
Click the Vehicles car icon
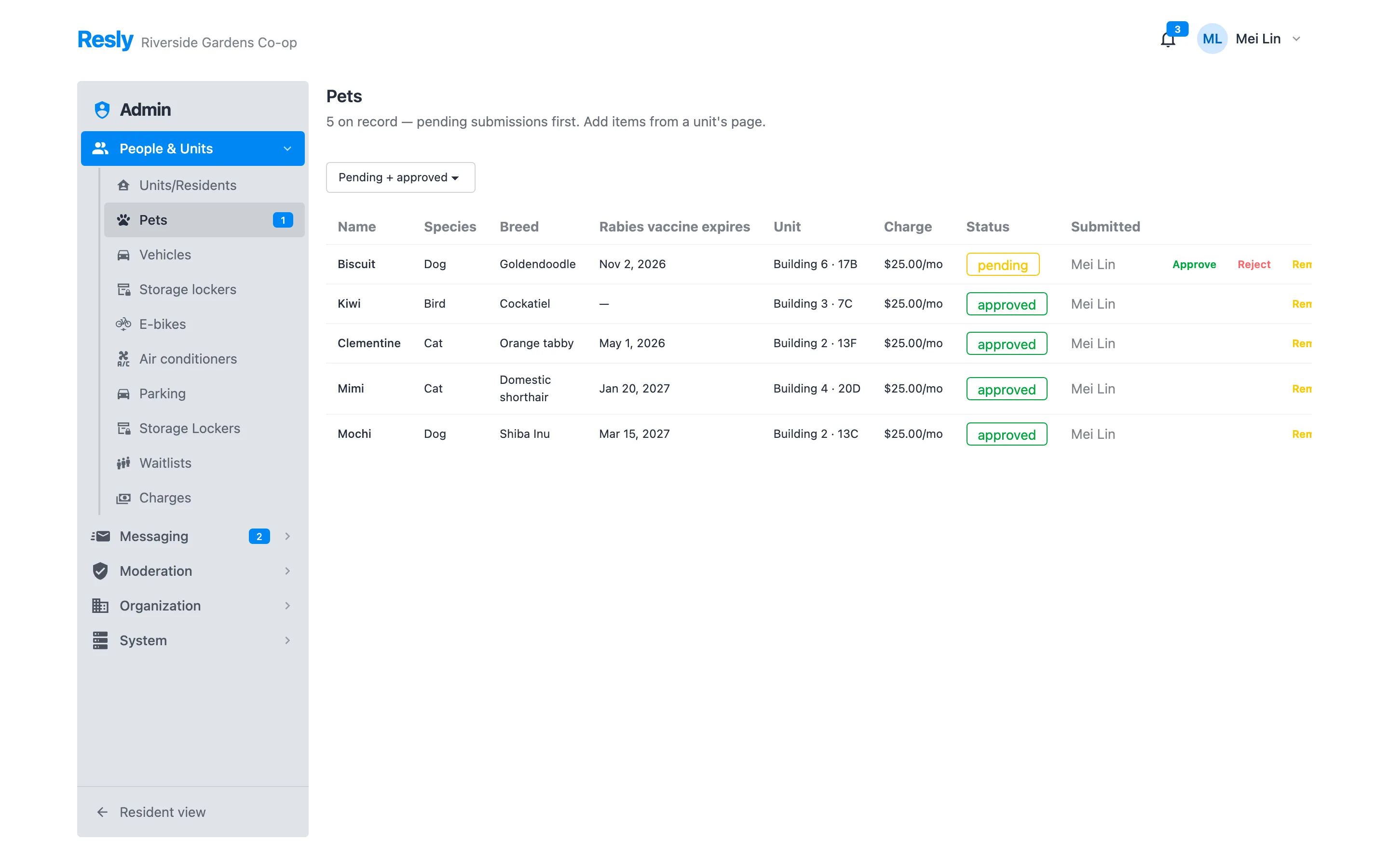click(123, 255)
